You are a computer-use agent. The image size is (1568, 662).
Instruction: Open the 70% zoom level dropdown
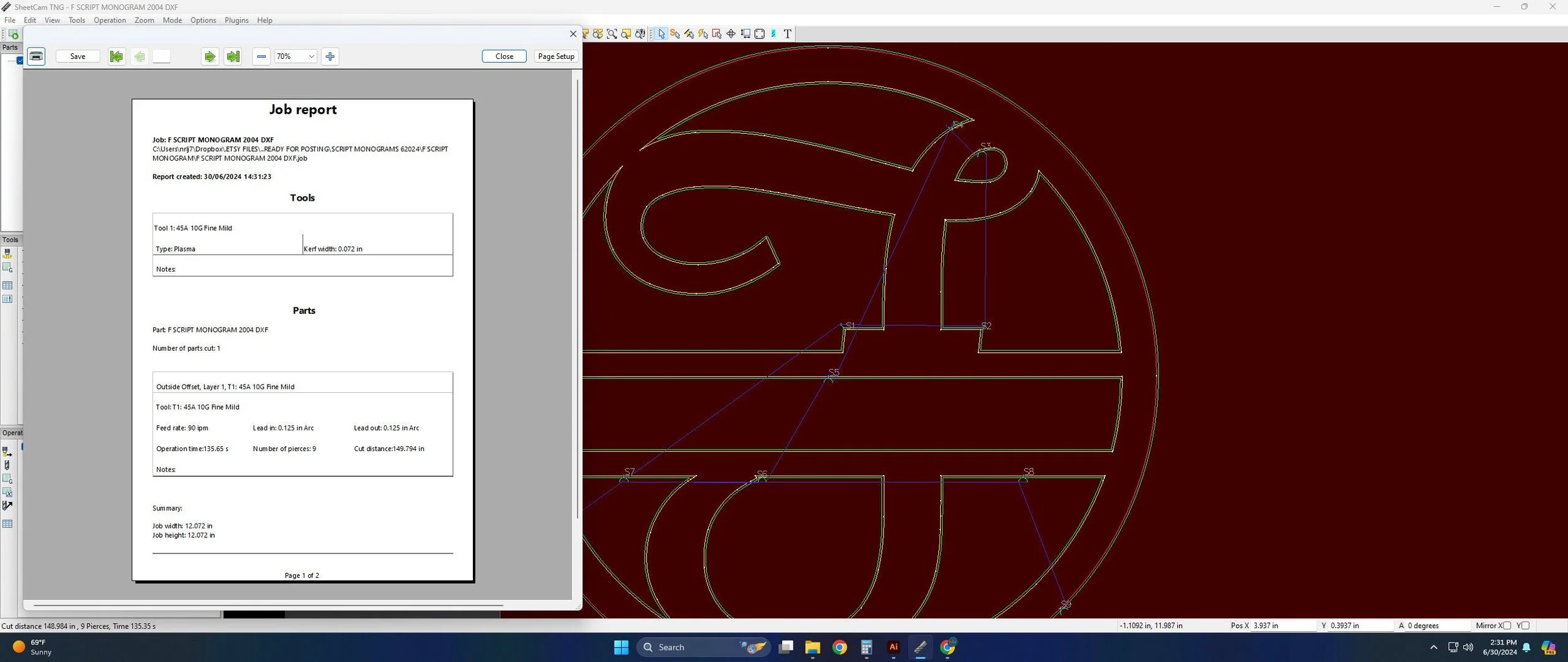pos(295,56)
